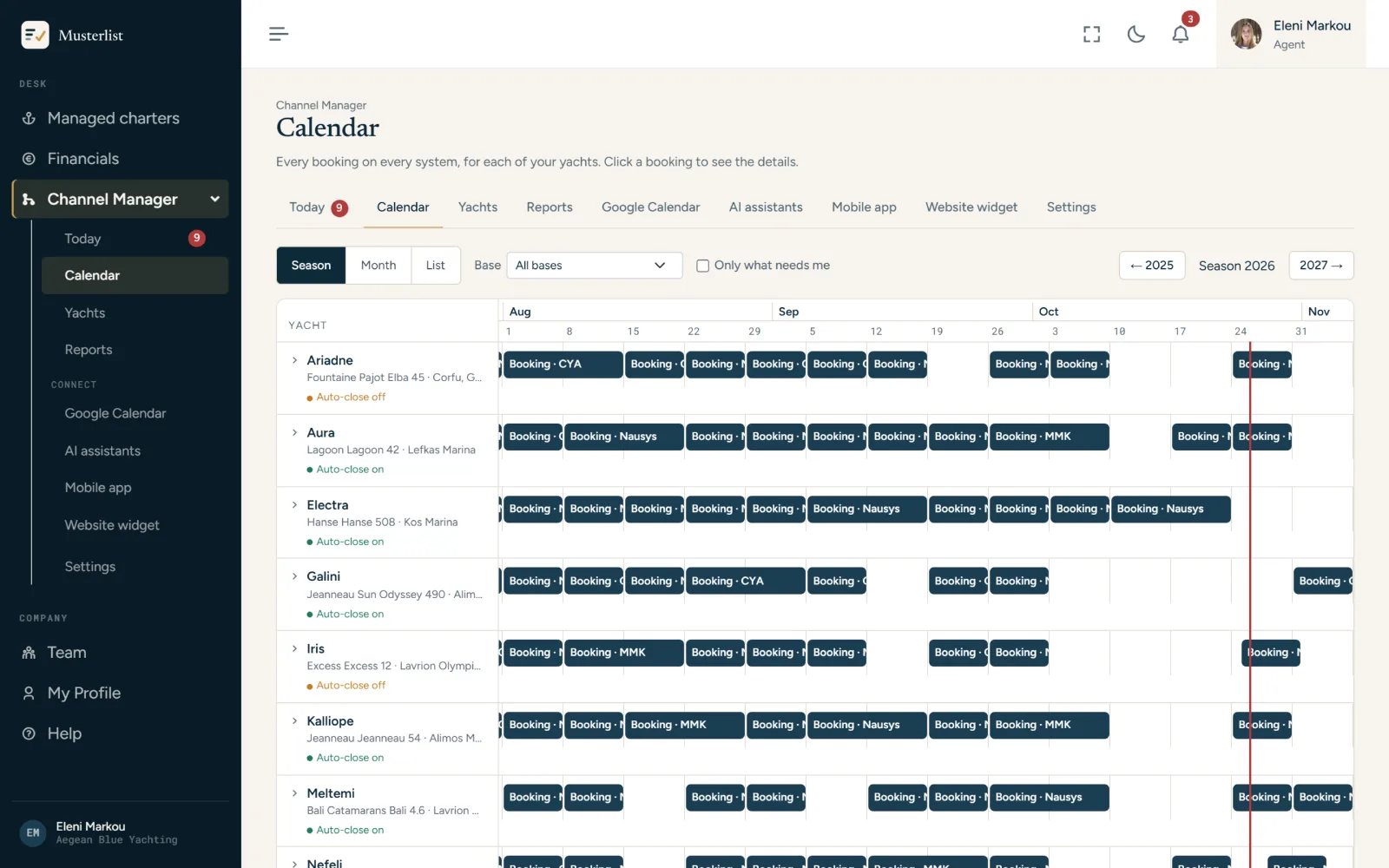The width and height of the screenshot is (1389, 868).
Task: Expand the Aura yacht row
Action: pos(294,432)
